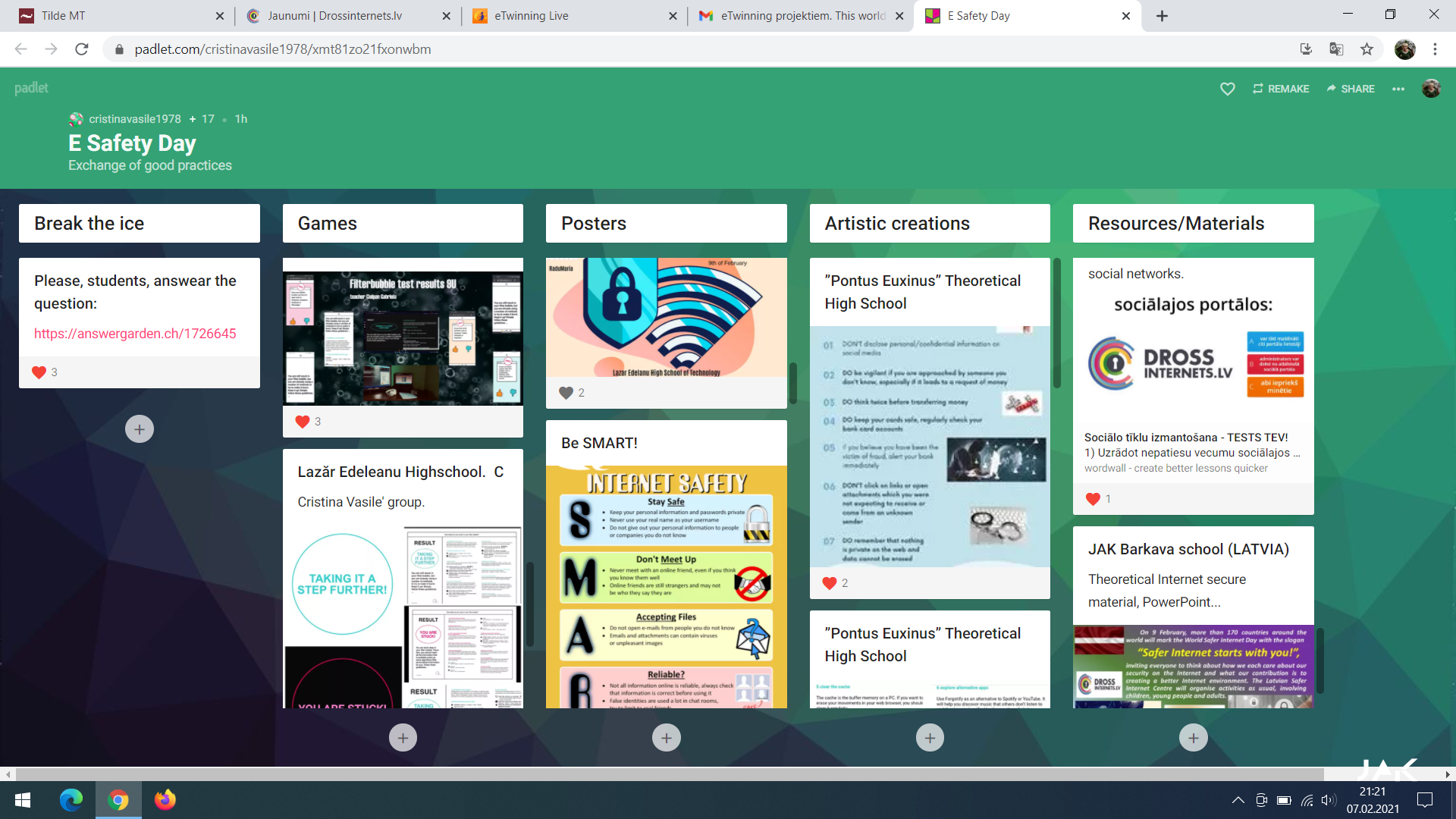Bookmark this page with the star icon
Image resolution: width=1456 pixels, height=819 pixels.
[x=1367, y=49]
